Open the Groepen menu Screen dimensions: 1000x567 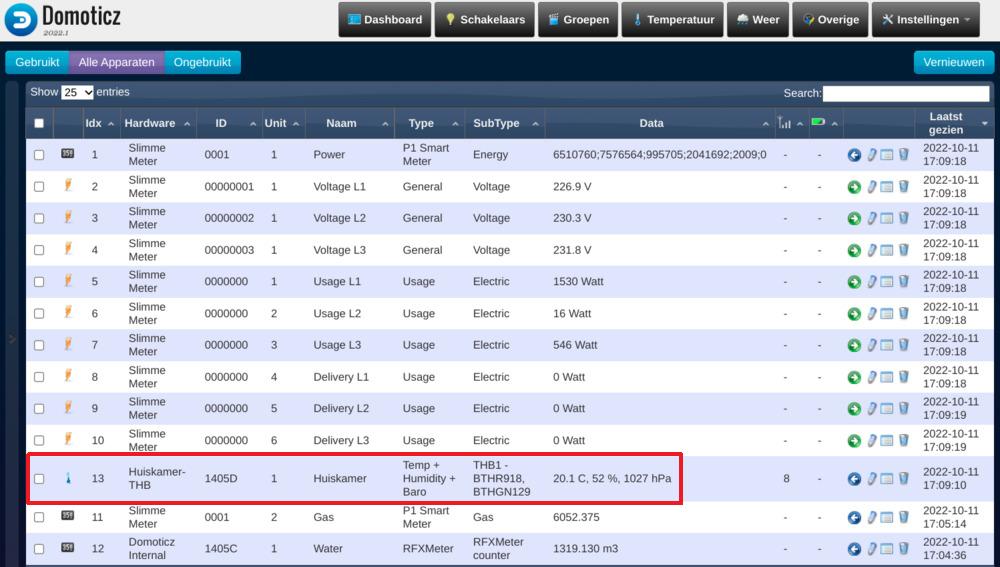tap(578, 20)
